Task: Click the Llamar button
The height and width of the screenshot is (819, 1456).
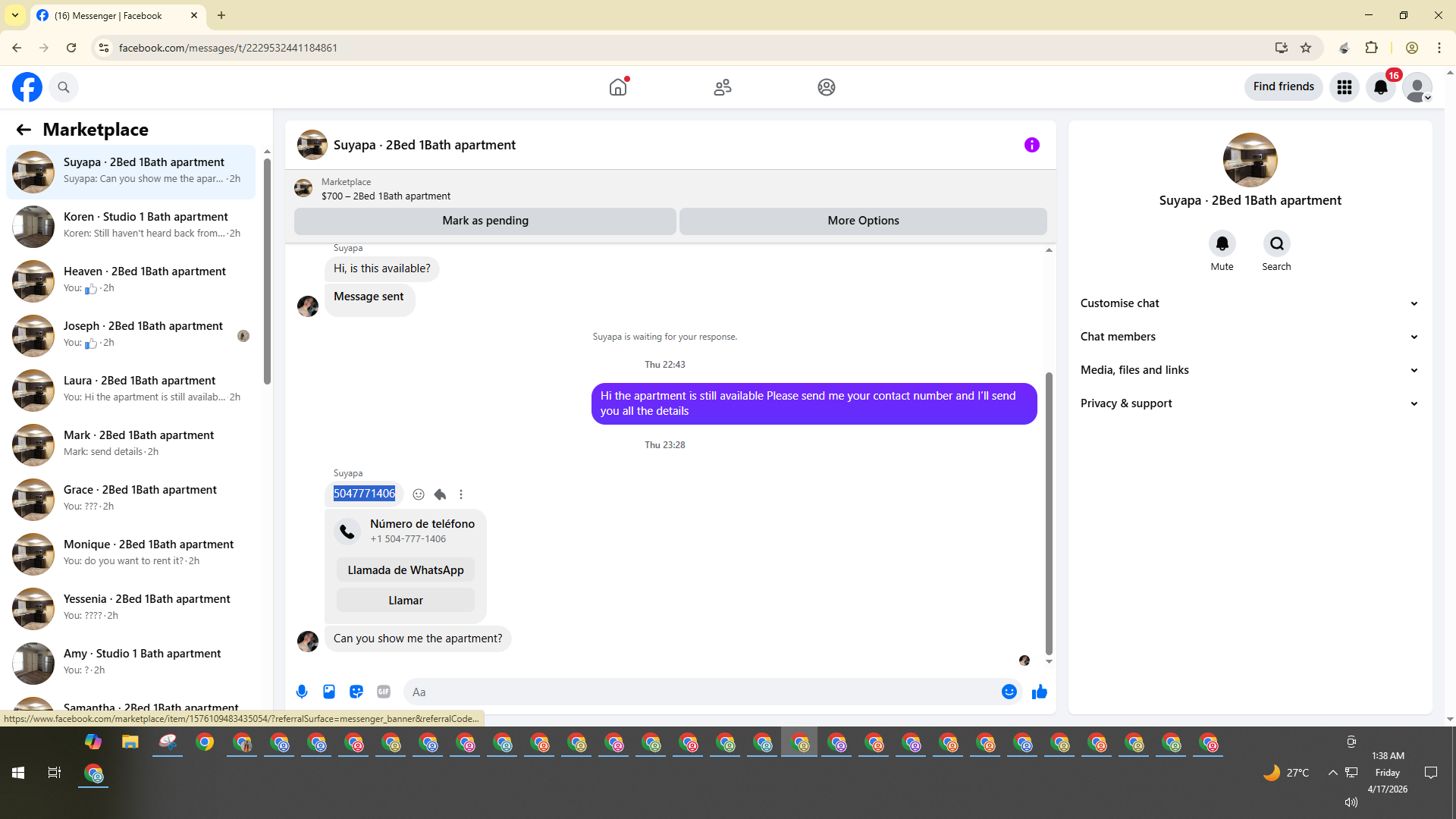Action: (x=406, y=601)
